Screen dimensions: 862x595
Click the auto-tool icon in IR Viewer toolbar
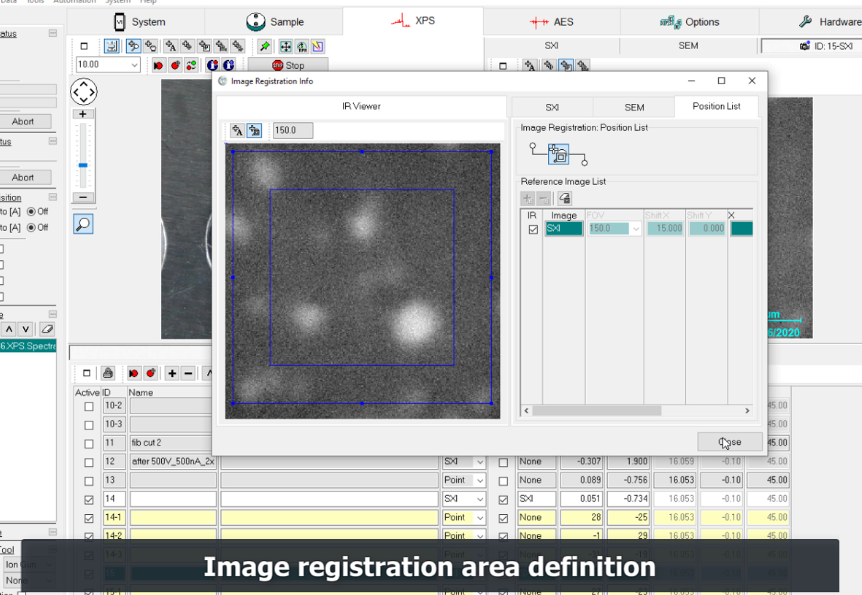237,130
